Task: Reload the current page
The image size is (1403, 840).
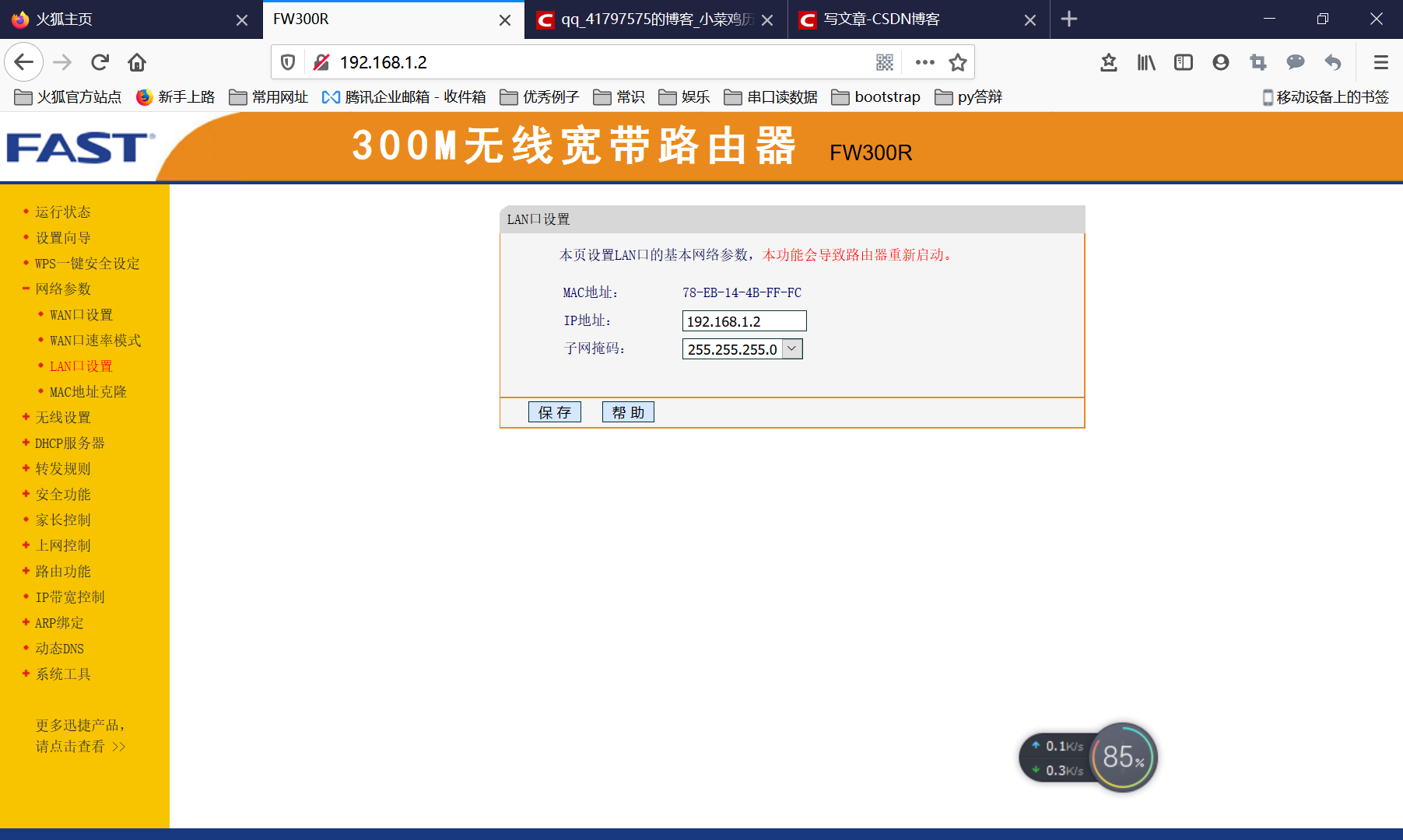Action: point(99,62)
